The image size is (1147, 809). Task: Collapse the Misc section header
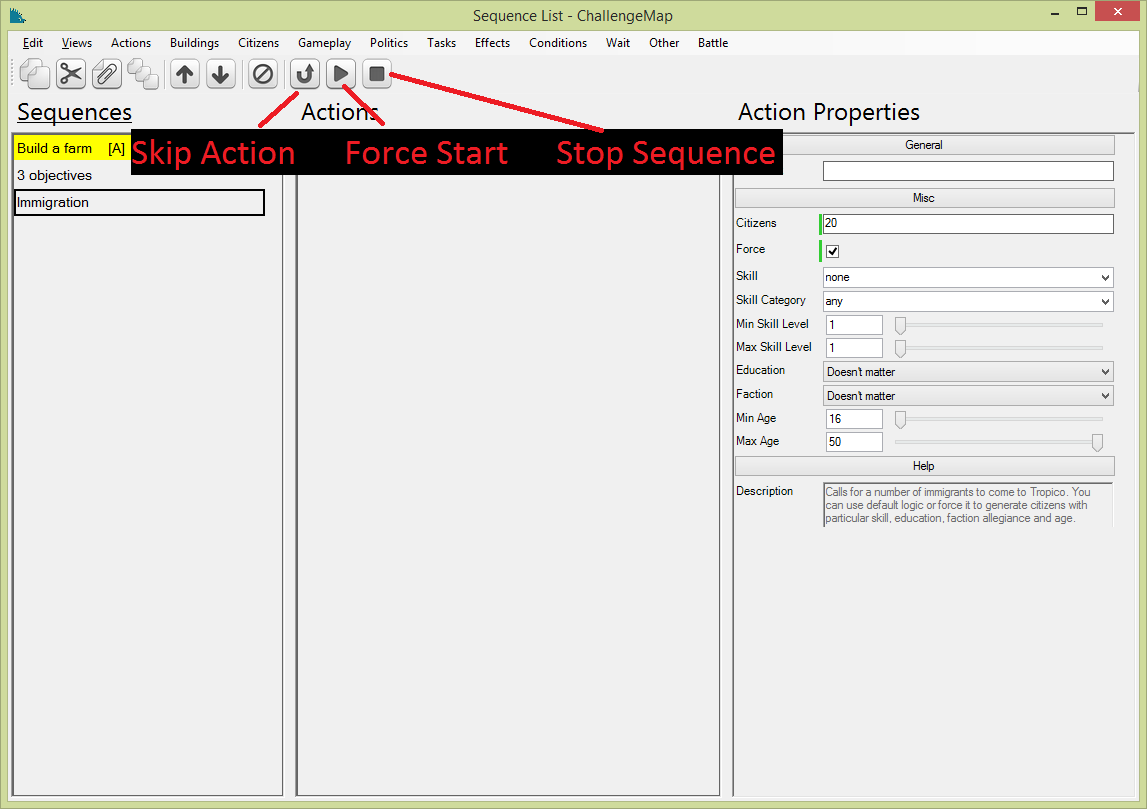coord(924,198)
